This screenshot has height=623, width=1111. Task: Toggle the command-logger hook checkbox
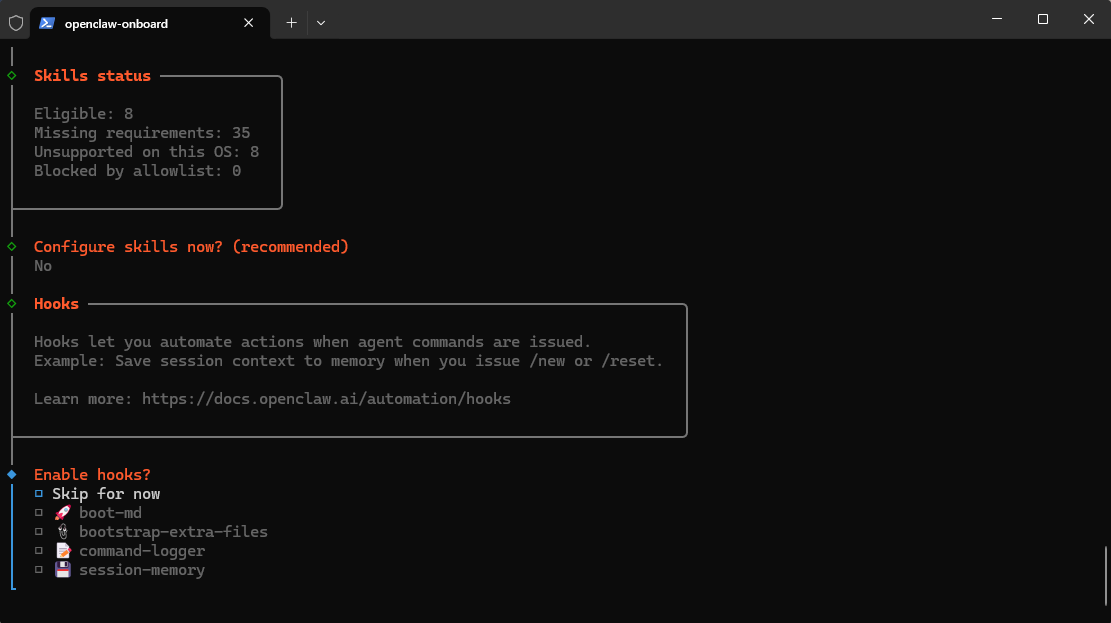click(x=39, y=551)
